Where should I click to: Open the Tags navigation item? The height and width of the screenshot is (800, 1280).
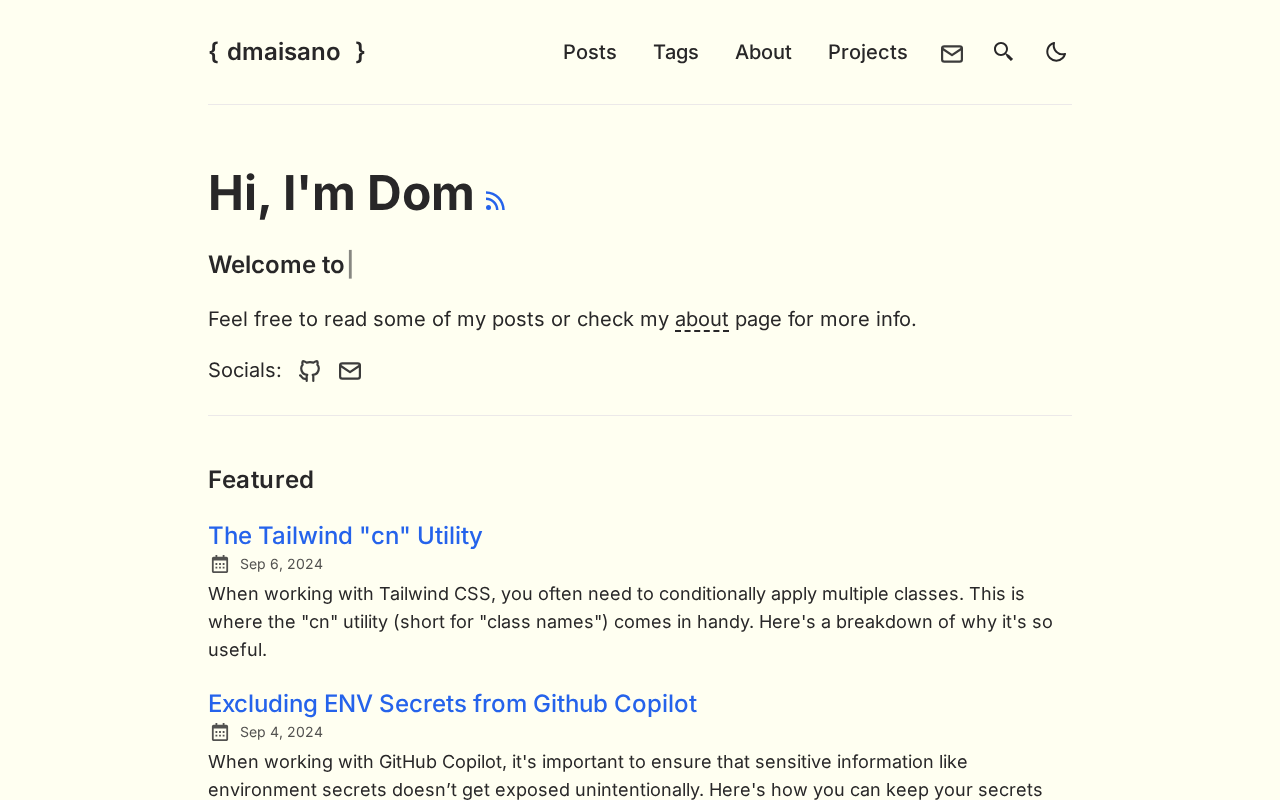click(676, 52)
